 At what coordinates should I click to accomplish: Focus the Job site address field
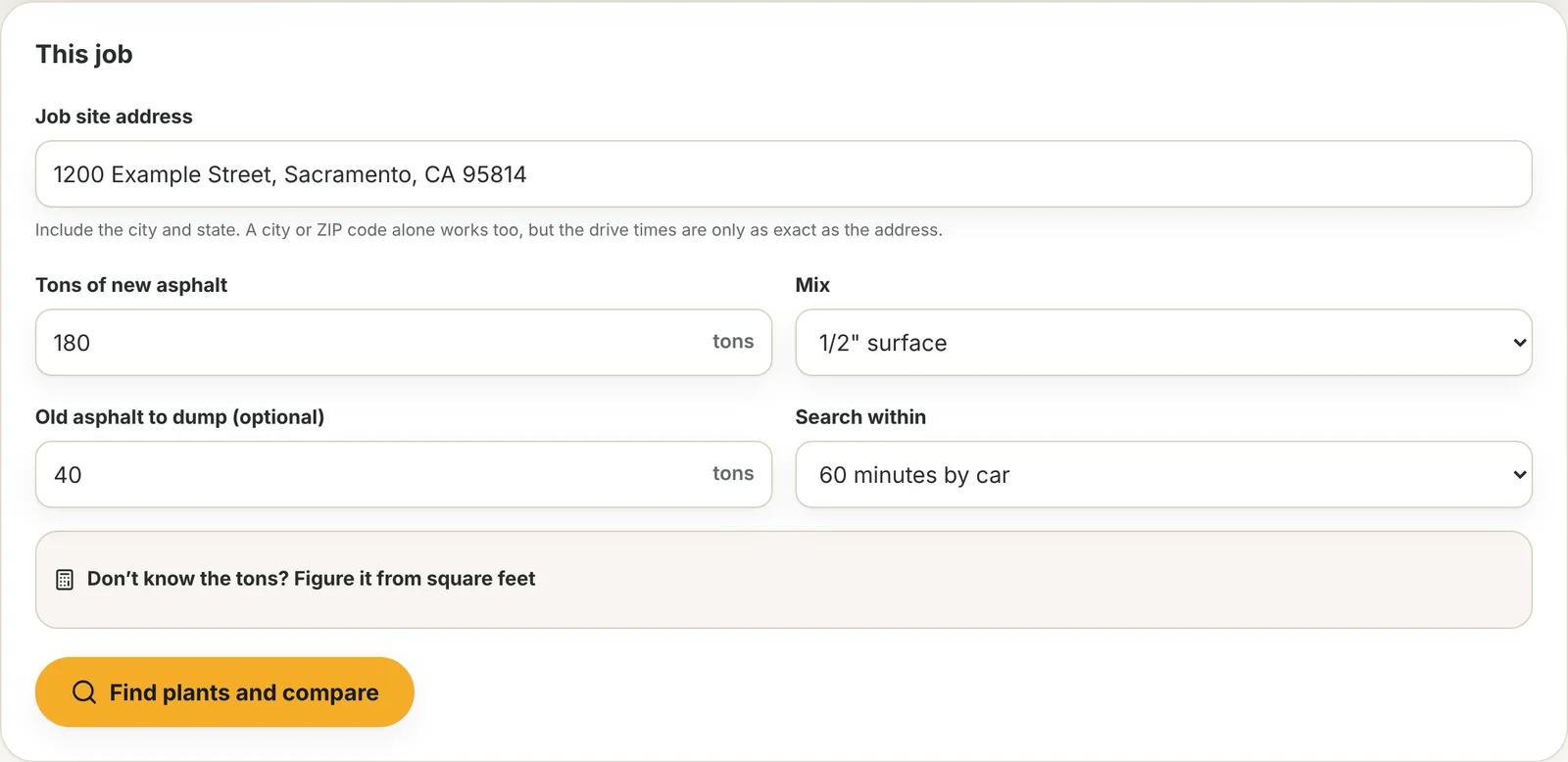point(784,174)
